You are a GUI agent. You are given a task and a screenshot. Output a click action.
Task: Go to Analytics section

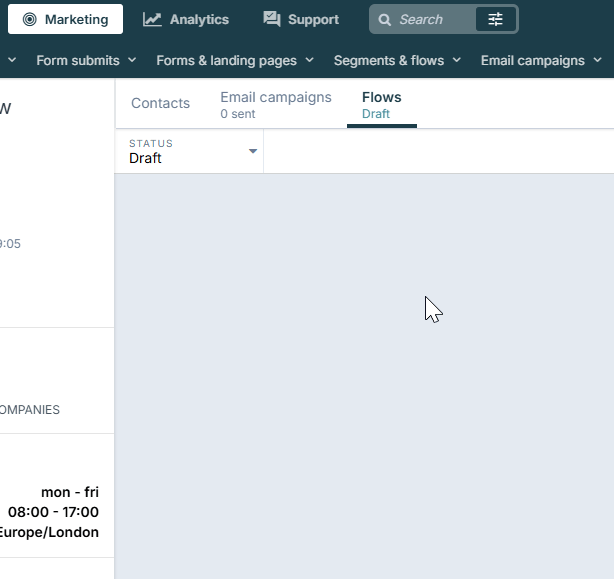(186, 19)
